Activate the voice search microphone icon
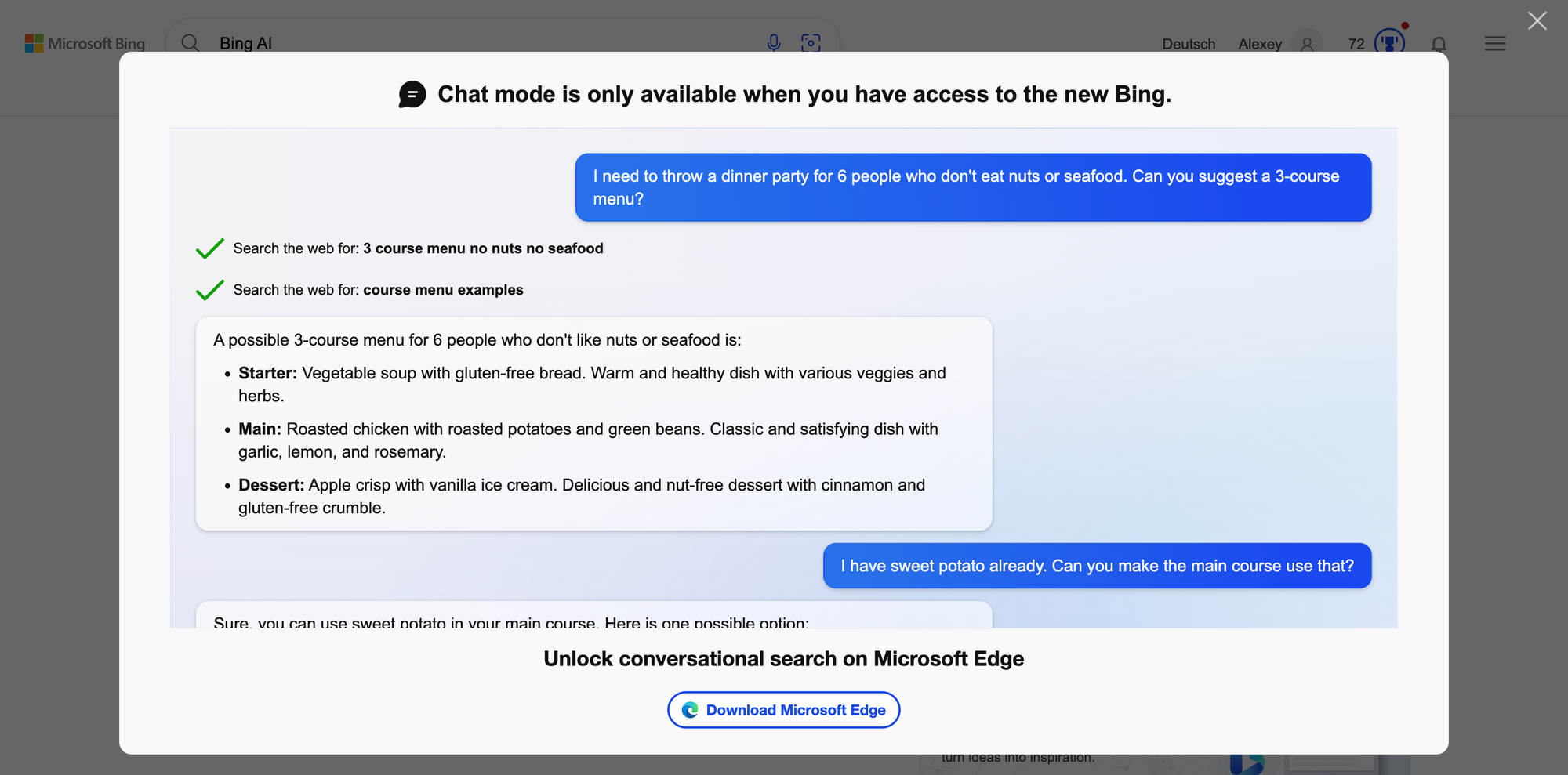This screenshot has height=775, width=1568. coord(774,43)
